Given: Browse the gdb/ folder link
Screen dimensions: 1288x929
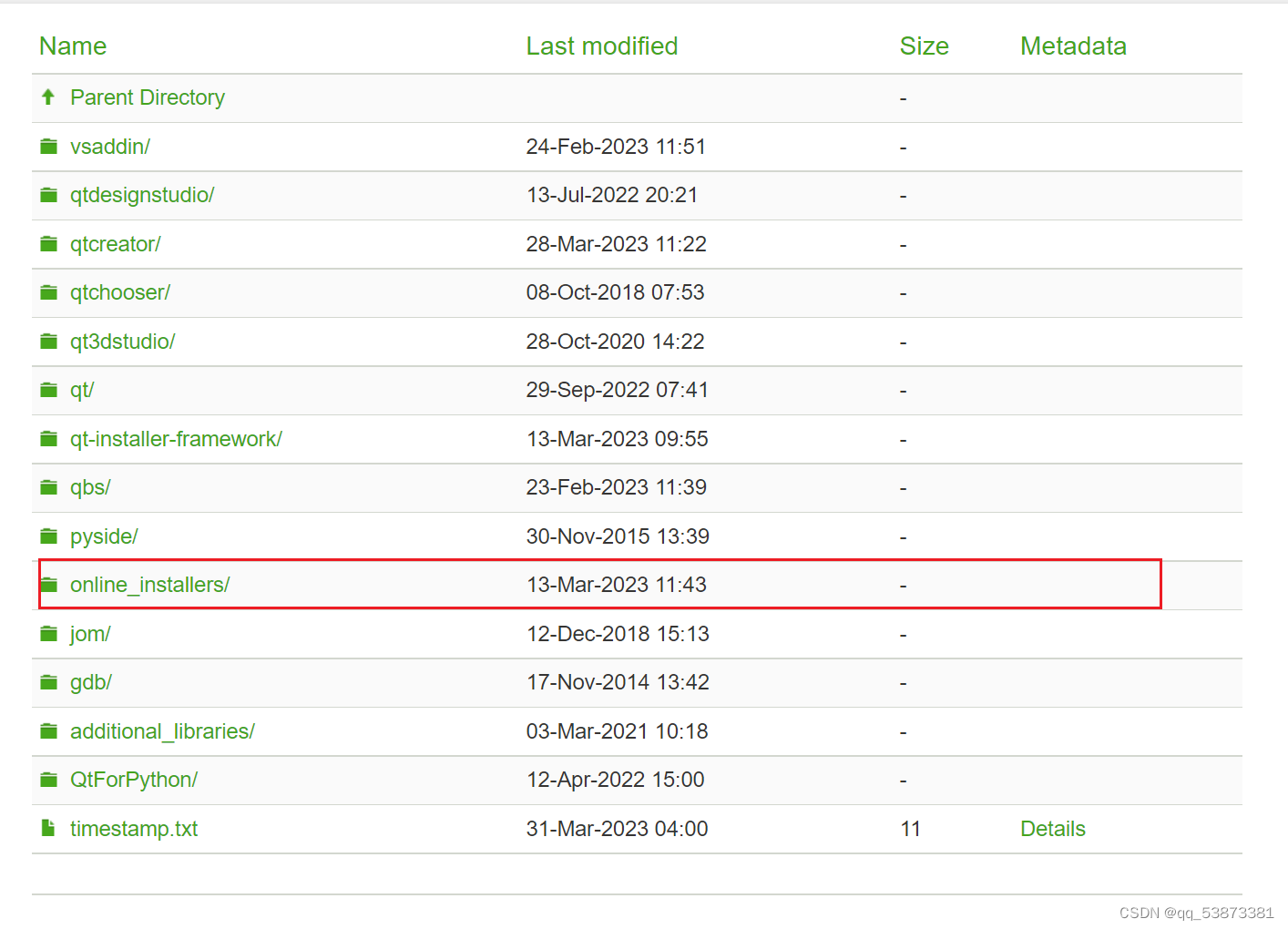Looking at the screenshot, I should [90, 682].
